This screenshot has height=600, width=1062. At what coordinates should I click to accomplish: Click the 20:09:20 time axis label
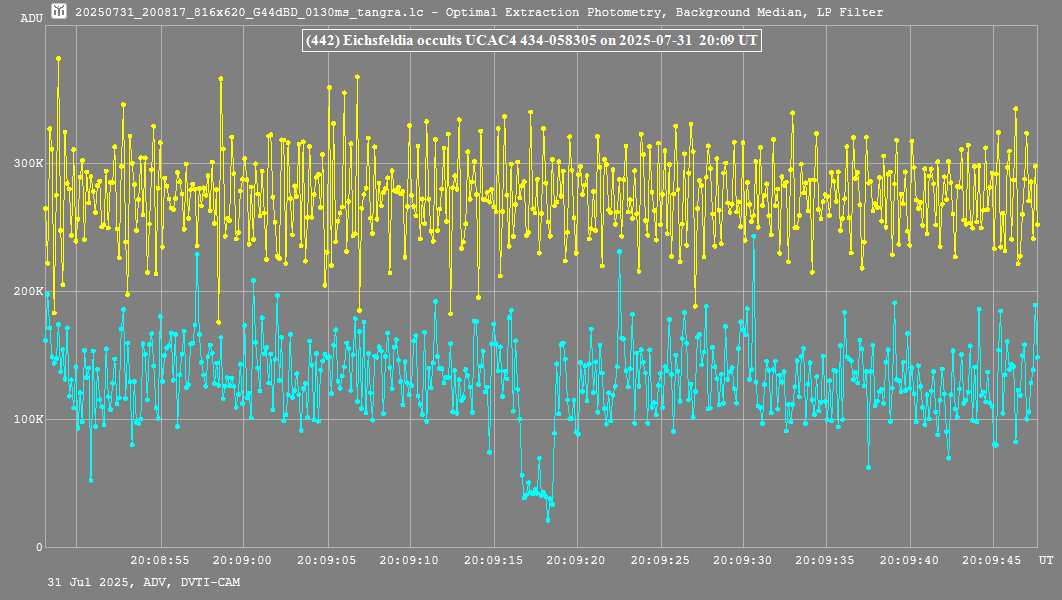[577, 562]
